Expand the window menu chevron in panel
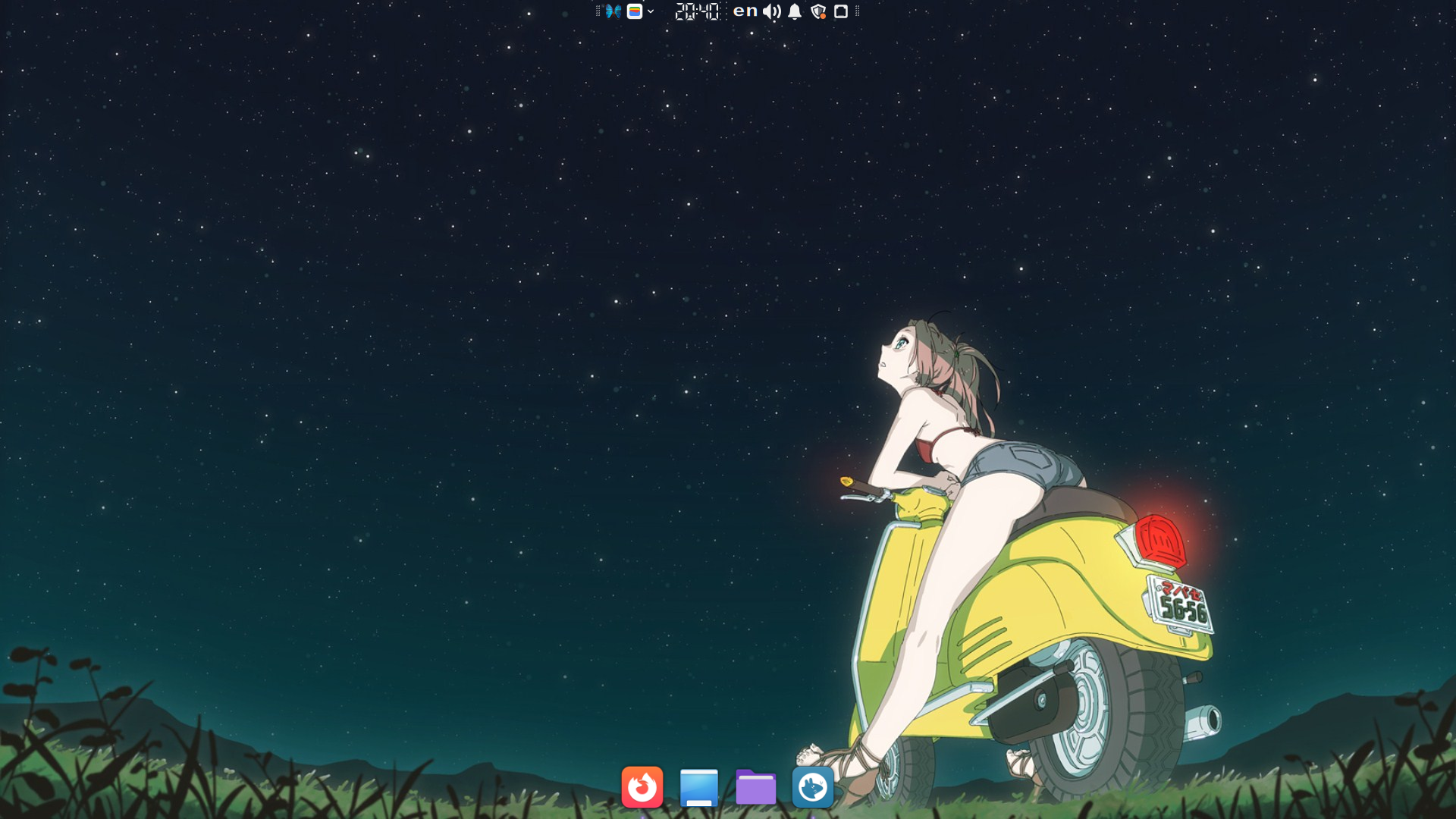Image resolution: width=1456 pixels, height=819 pixels. tap(651, 11)
